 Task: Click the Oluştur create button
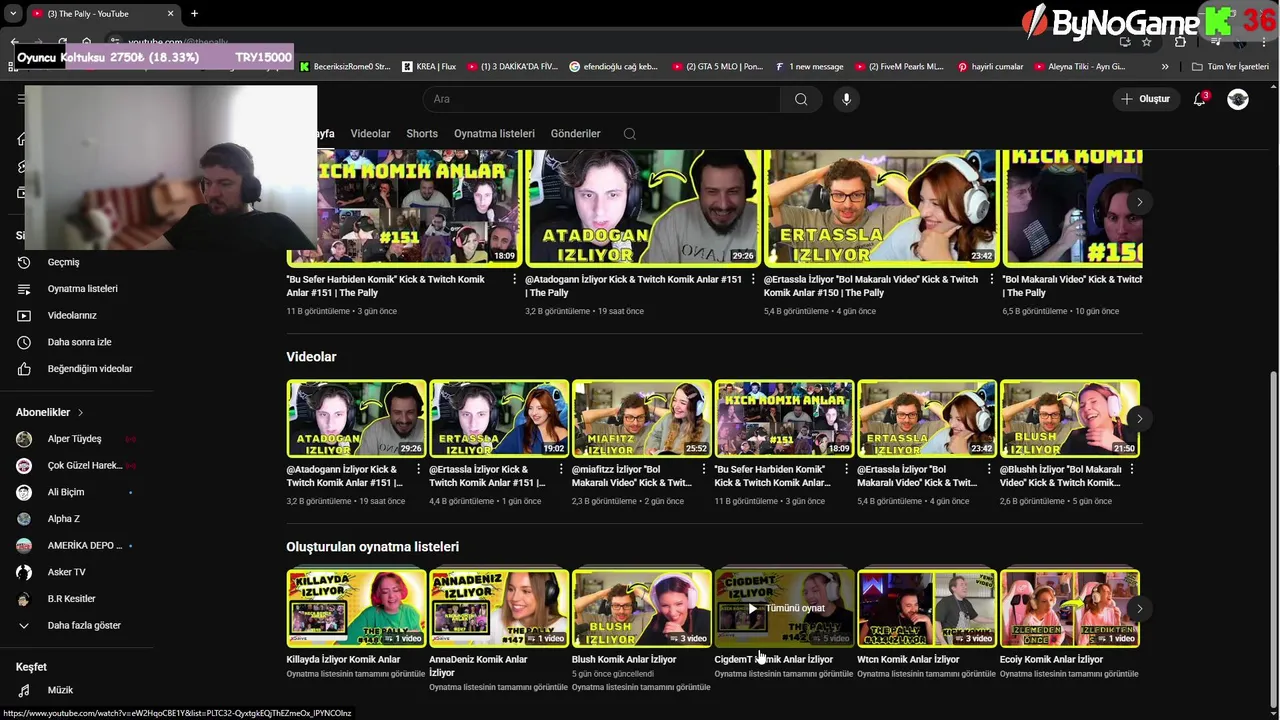1146,99
